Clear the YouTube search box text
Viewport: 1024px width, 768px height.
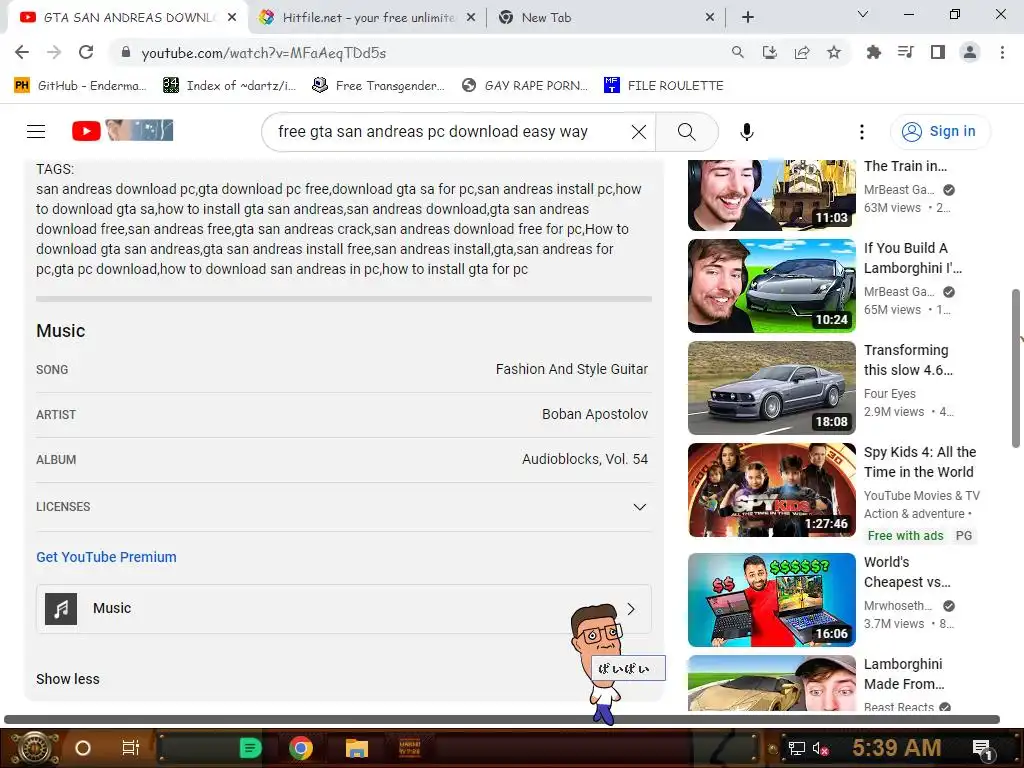639,132
